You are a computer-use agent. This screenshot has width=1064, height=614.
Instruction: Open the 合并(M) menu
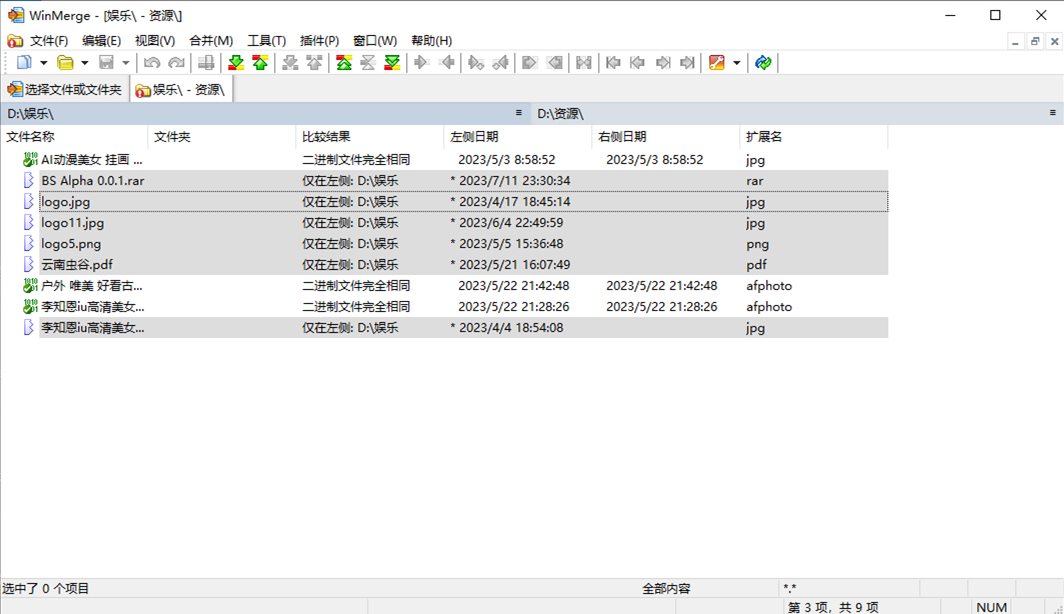[x=210, y=41]
